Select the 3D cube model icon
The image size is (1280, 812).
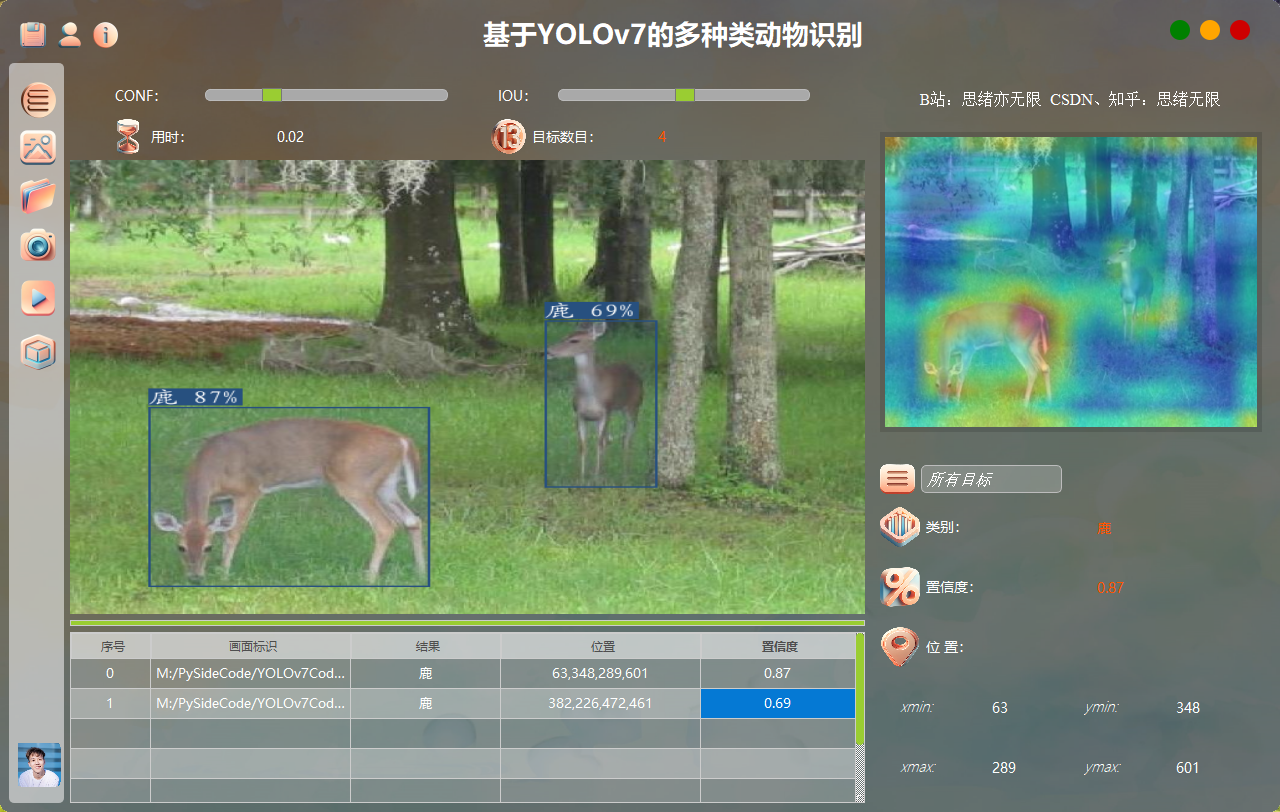click(38, 352)
